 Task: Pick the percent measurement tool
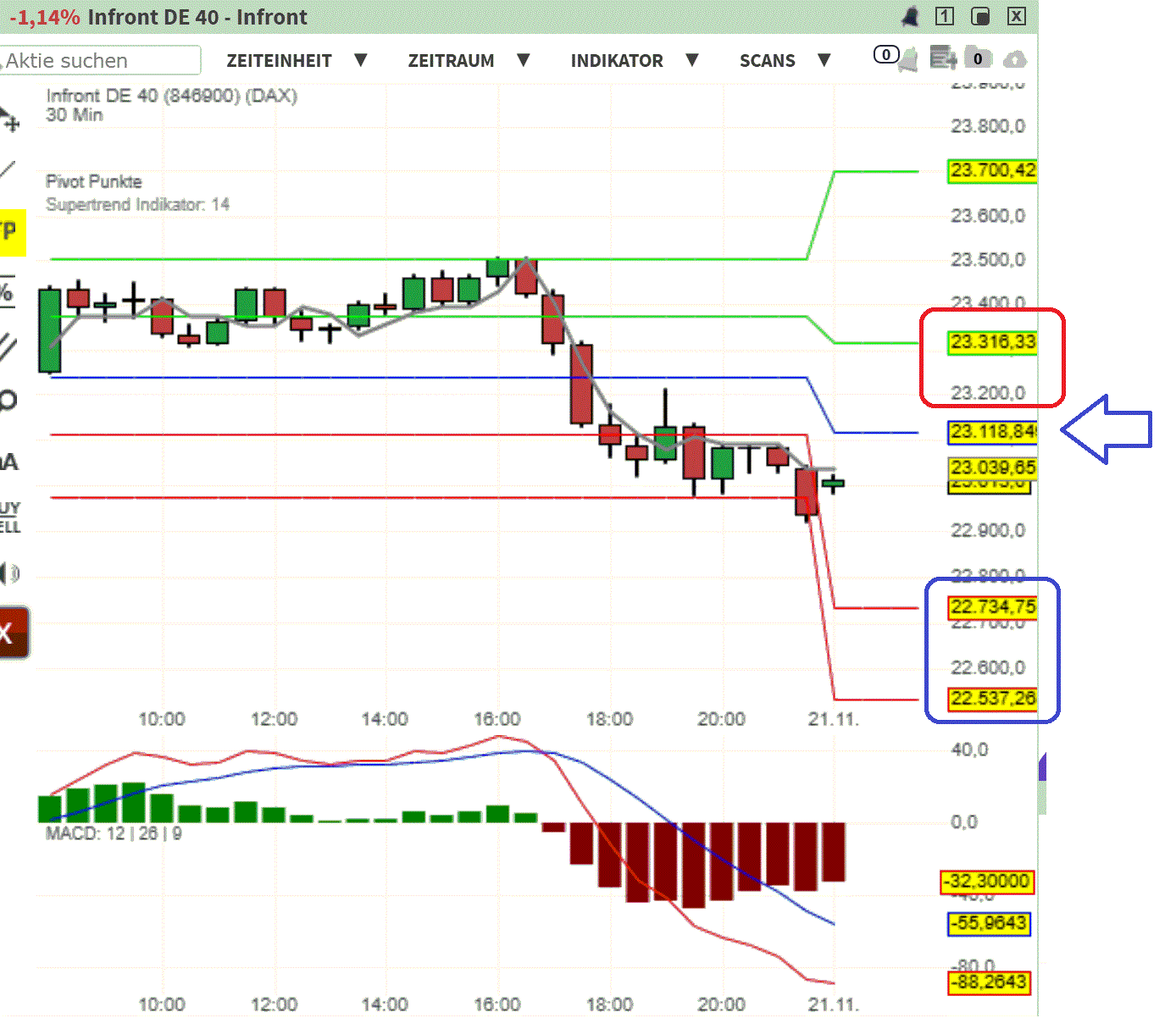[7, 292]
